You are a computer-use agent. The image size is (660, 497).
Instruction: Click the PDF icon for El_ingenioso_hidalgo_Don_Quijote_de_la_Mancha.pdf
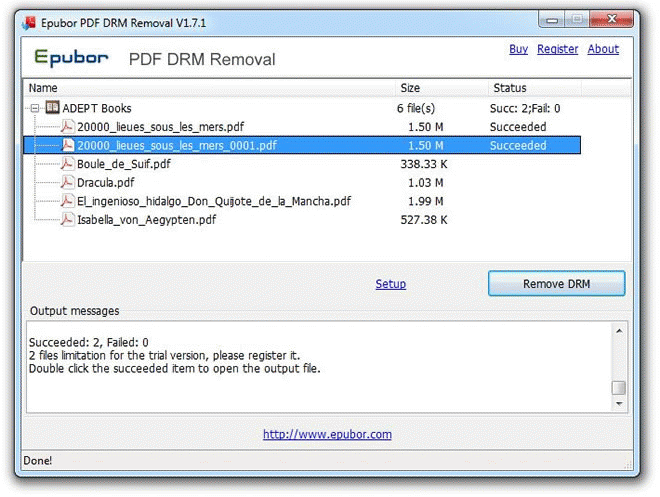tap(67, 201)
